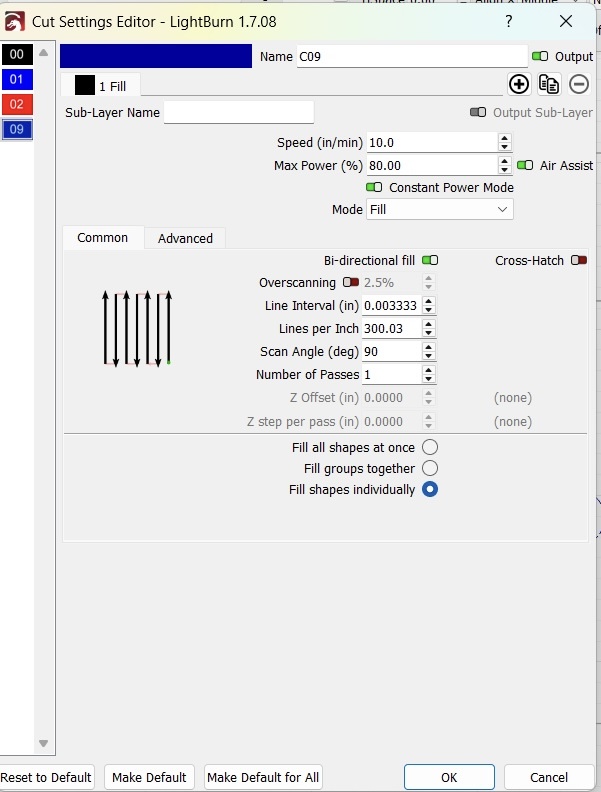The width and height of the screenshot is (601, 792).
Task: Select layer 09 in the layer list
Action: pyautogui.click(x=17, y=129)
